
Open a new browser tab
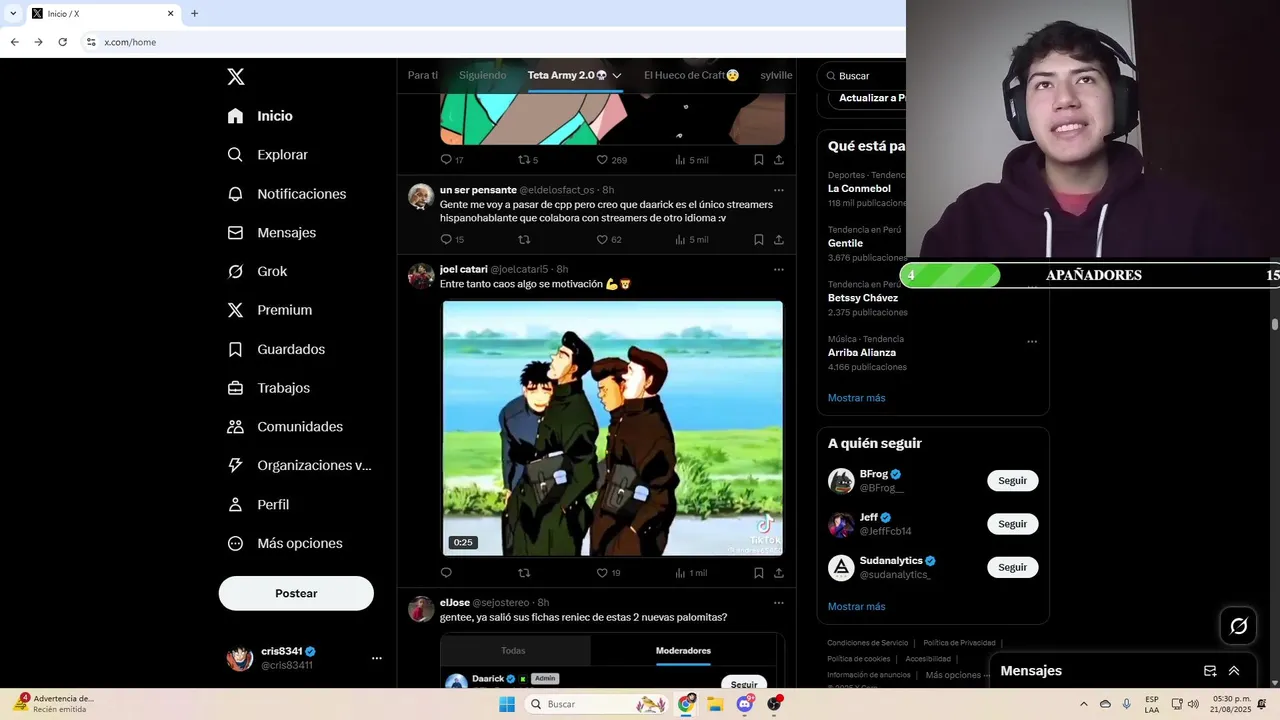pos(194,14)
